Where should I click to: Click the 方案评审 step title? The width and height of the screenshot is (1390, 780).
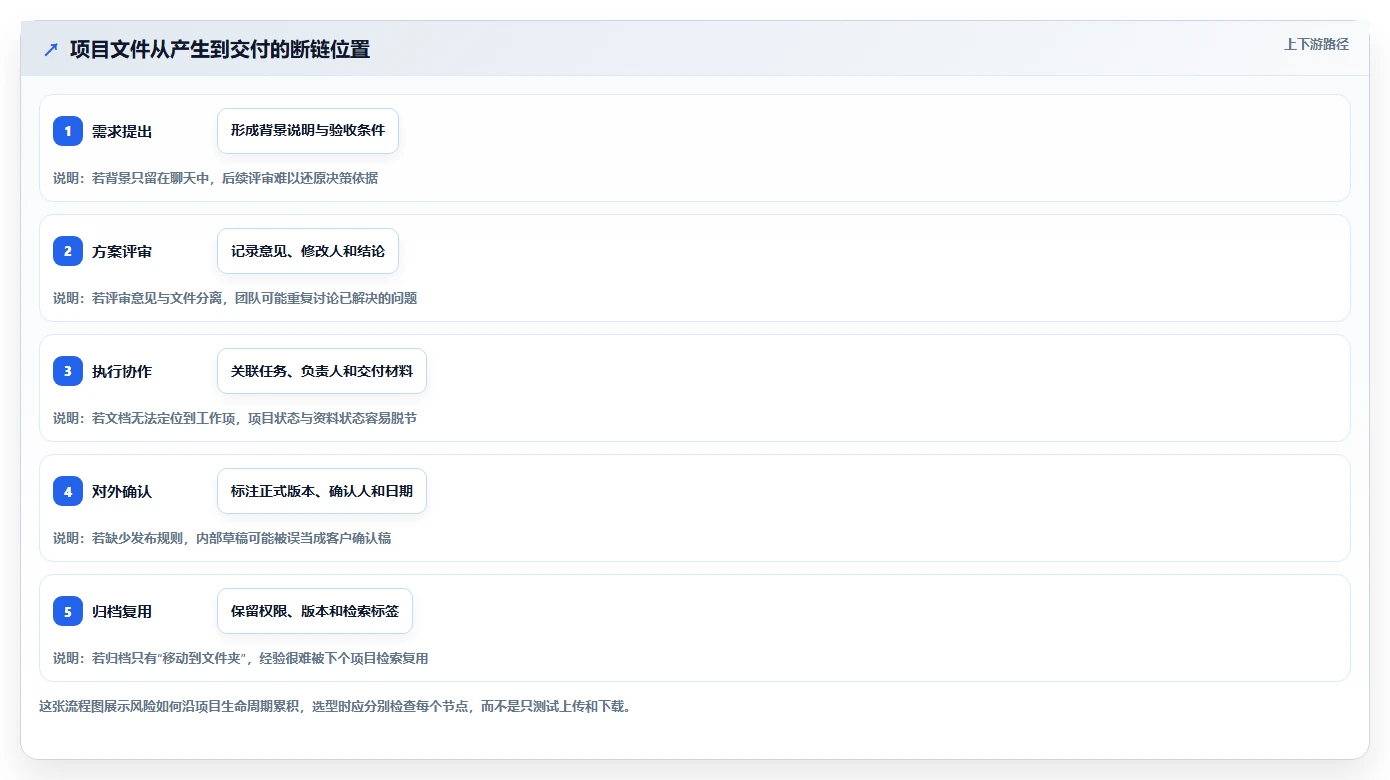[x=122, y=252]
